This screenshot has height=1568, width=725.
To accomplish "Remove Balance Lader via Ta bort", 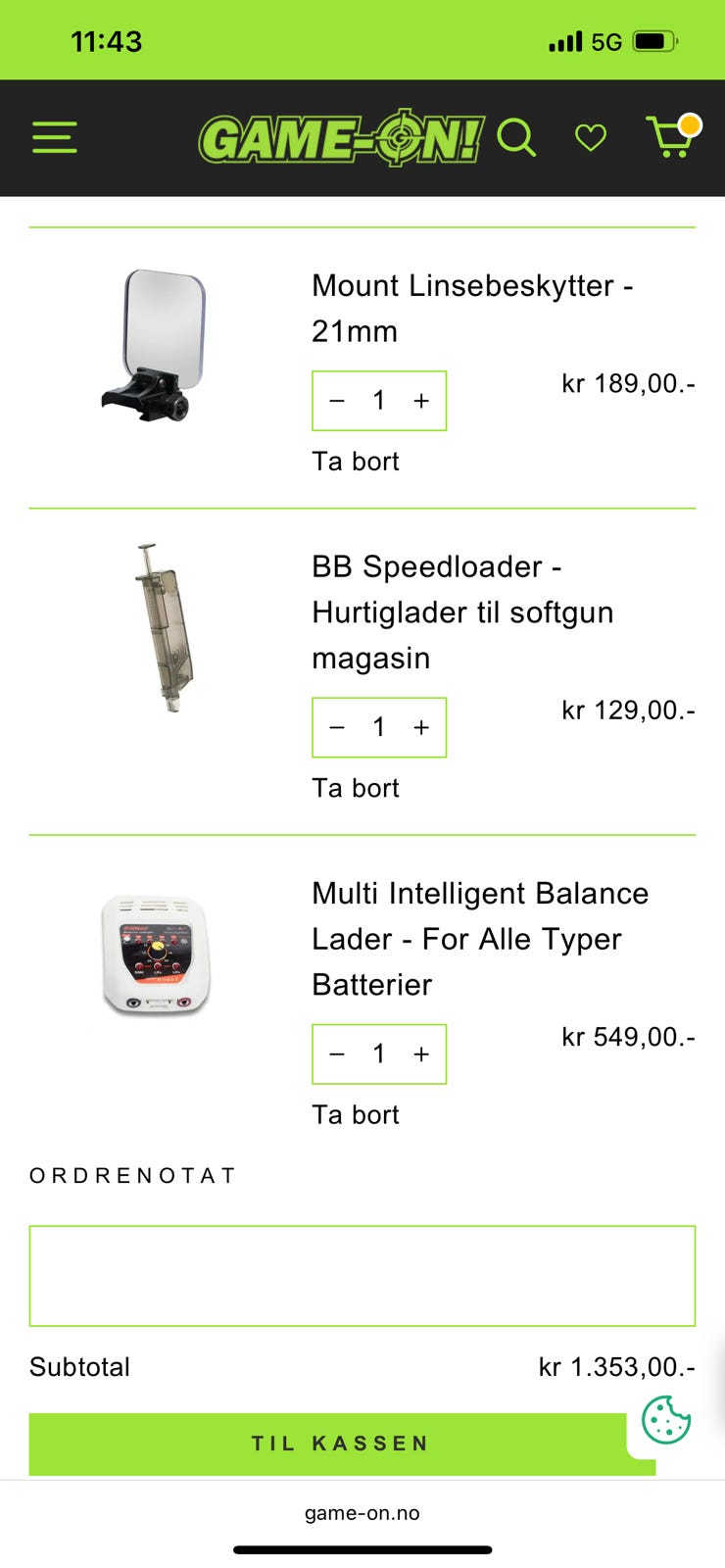I will pyautogui.click(x=355, y=1115).
